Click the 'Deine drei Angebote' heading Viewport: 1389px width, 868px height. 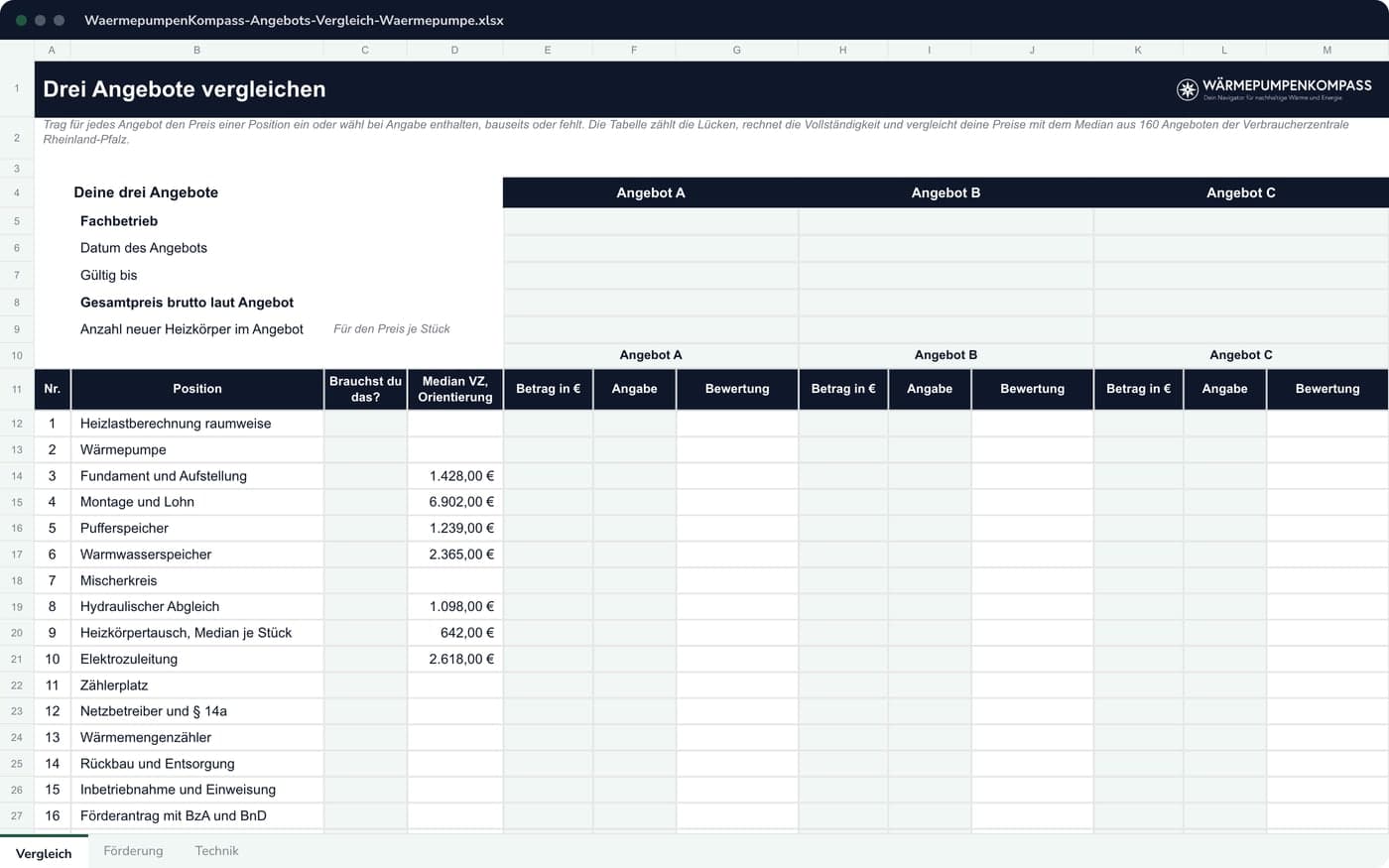[x=146, y=192]
